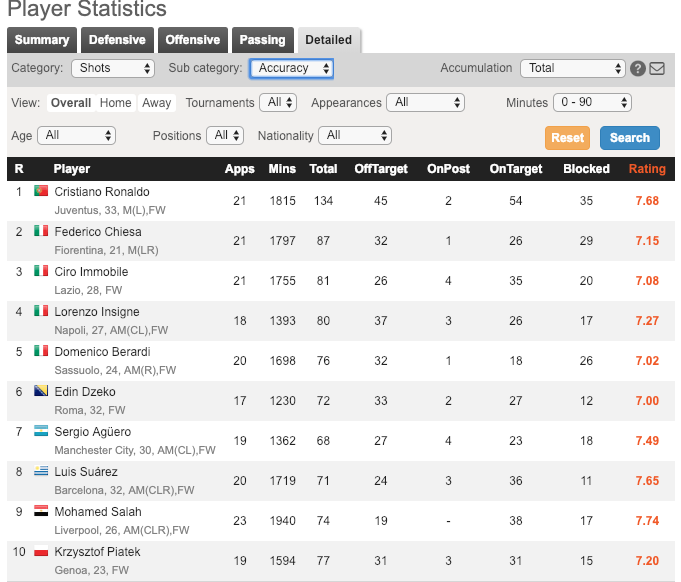
Task: Click the help question mark icon
Action: pos(639,69)
